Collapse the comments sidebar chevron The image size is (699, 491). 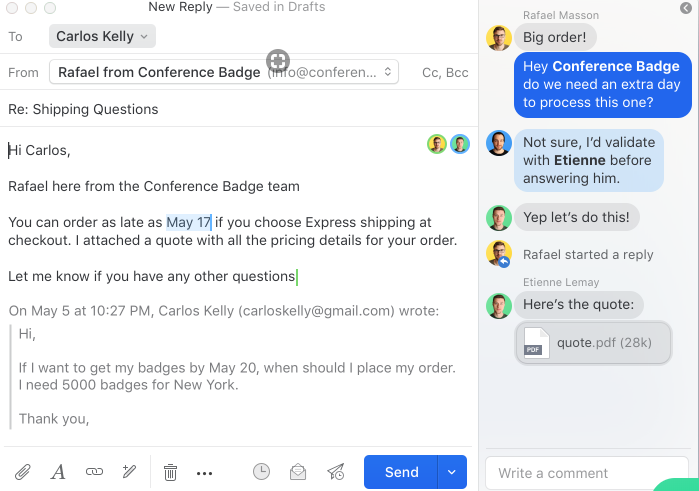click(x=685, y=9)
